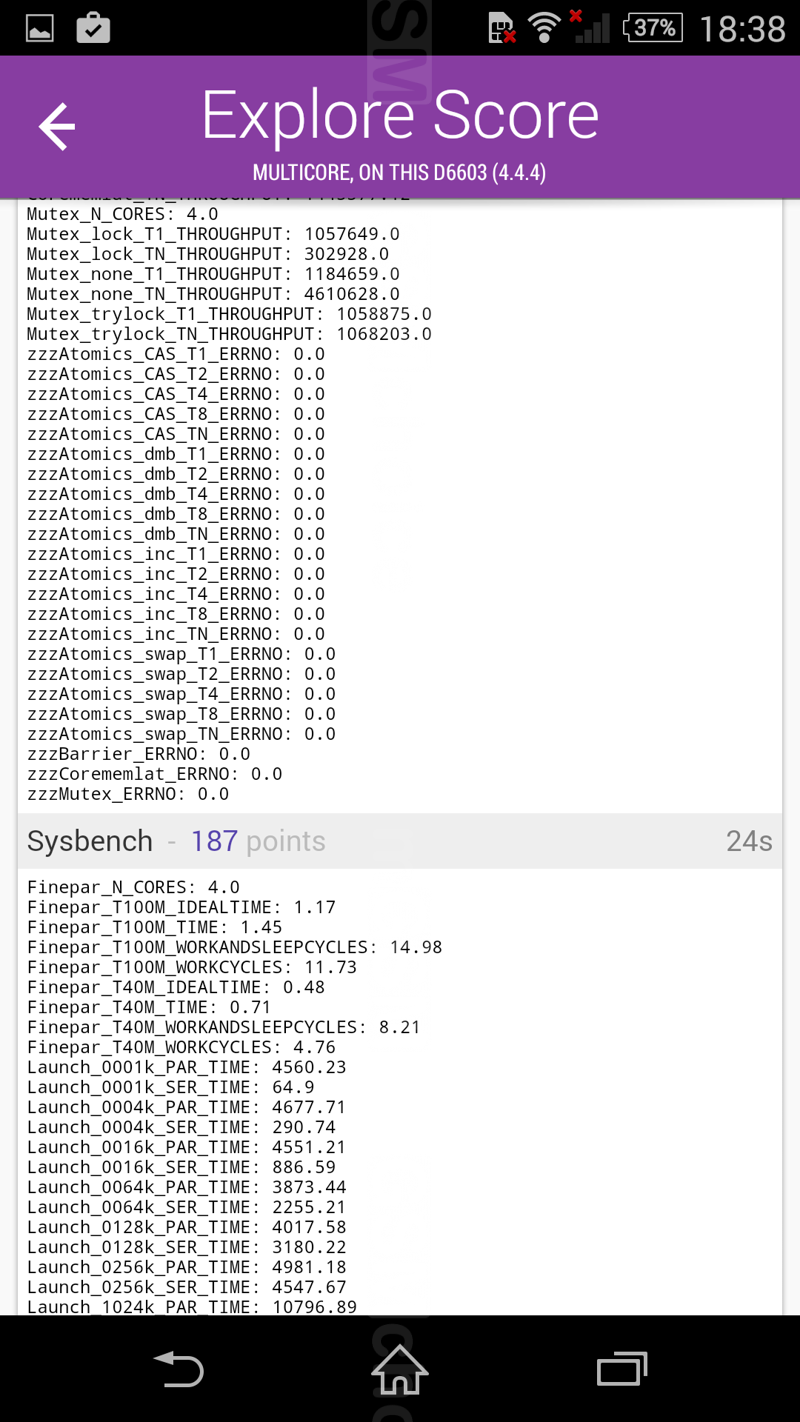Tap the 187 points score
The image size is (800, 1422).
[x=258, y=841]
